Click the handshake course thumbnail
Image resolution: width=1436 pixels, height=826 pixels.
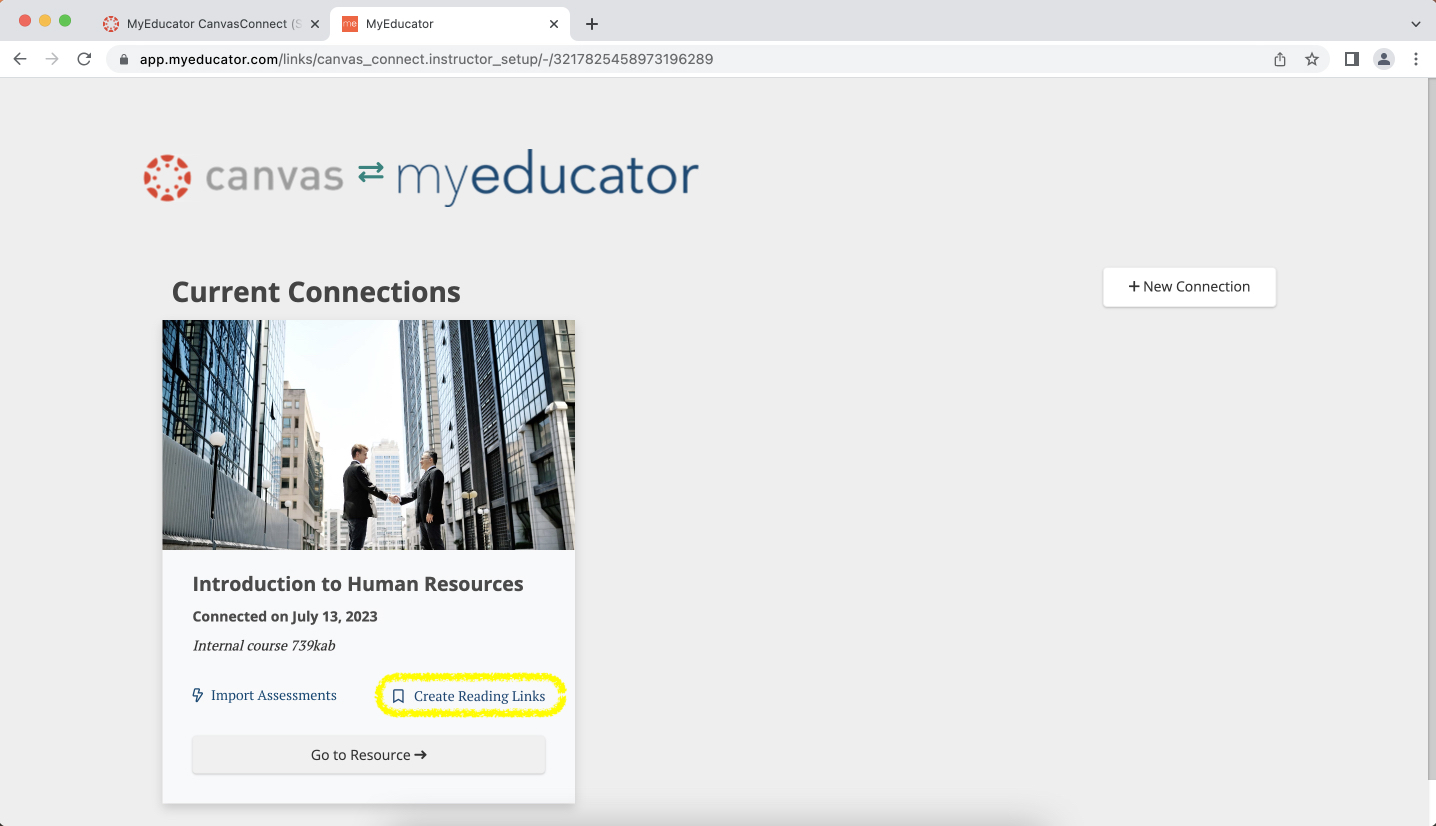click(368, 435)
